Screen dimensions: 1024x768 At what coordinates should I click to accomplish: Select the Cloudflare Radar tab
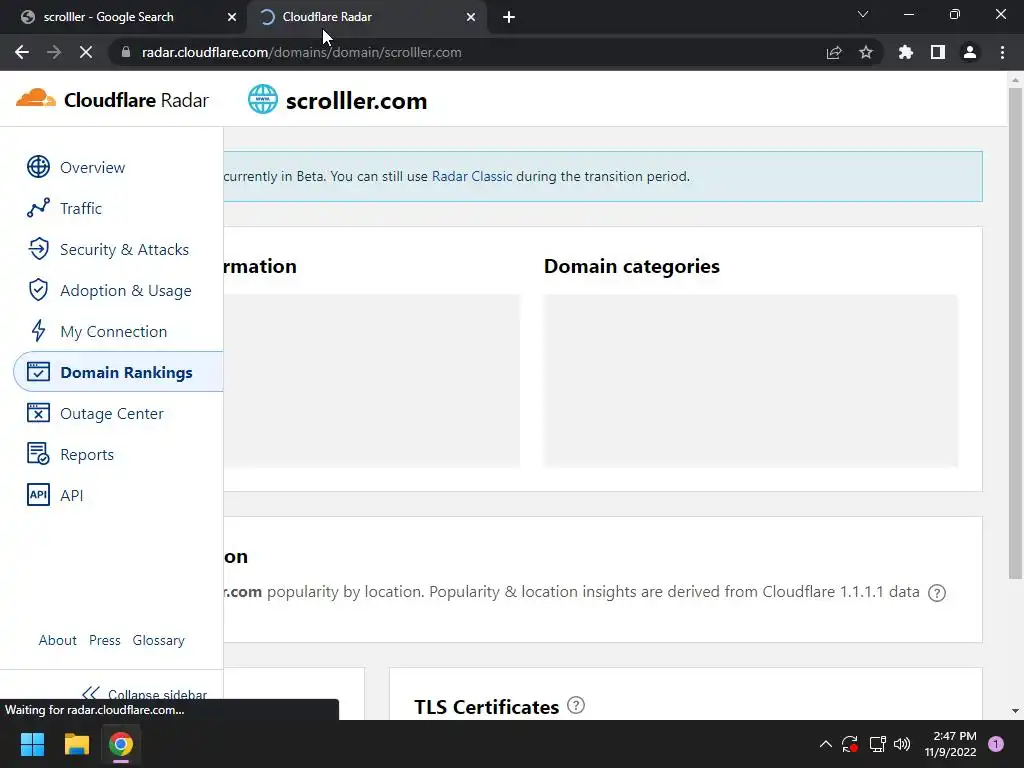366,17
